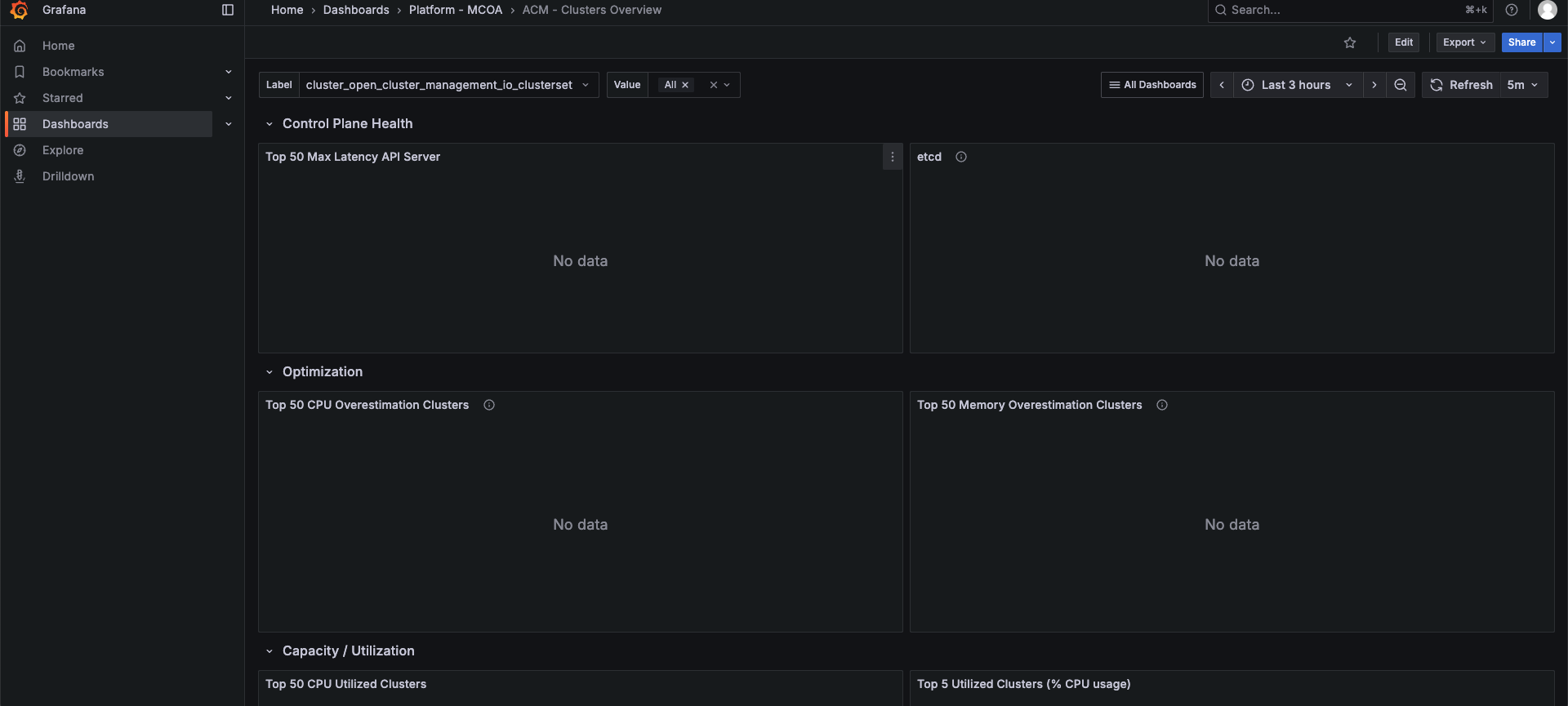
Task: Move time range backward with left arrow
Action: 1222,85
